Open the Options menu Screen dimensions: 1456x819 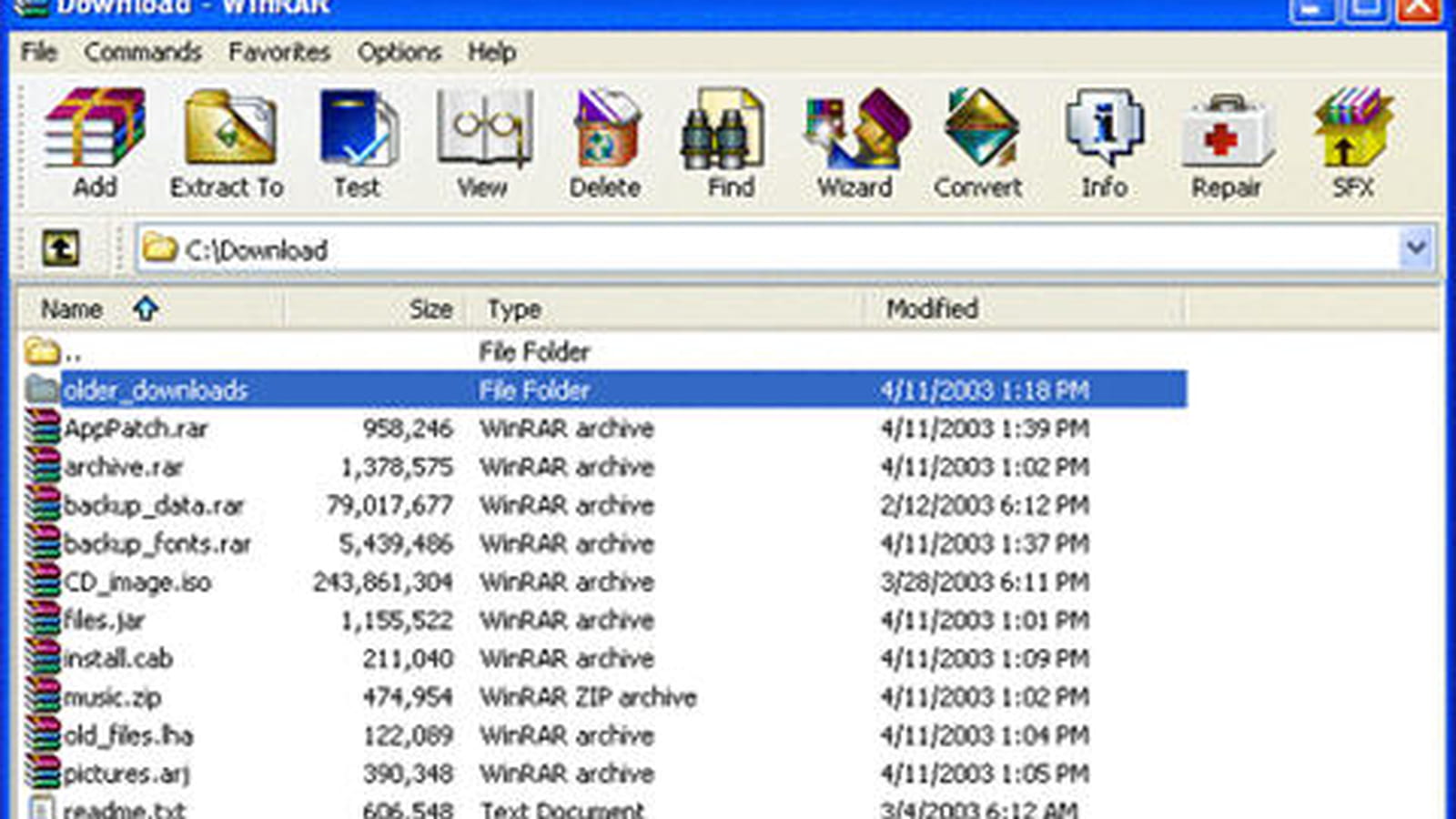(x=399, y=52)
